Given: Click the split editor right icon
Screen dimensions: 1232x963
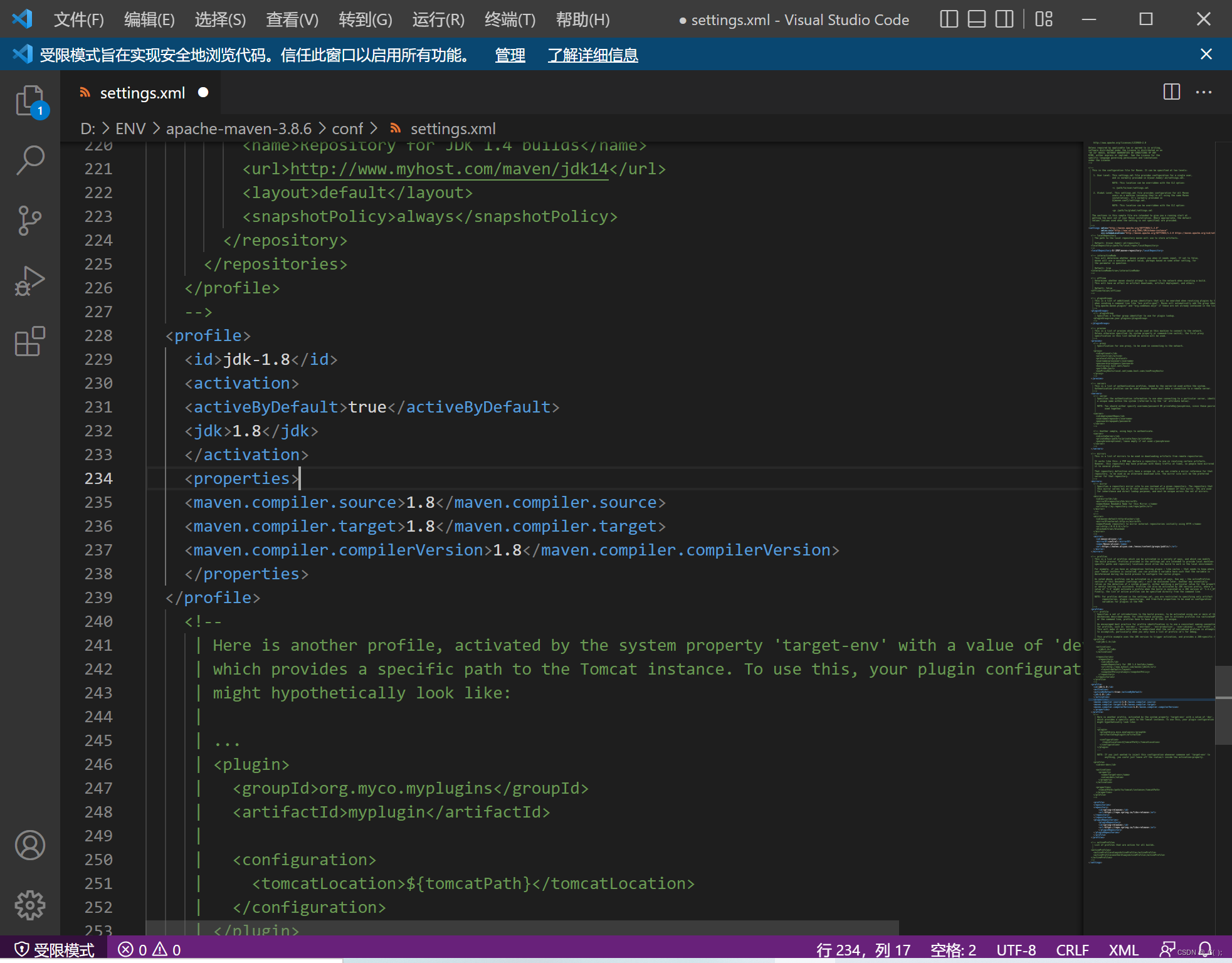Looking at the screenshot, I should click(x=1171, y=92).
